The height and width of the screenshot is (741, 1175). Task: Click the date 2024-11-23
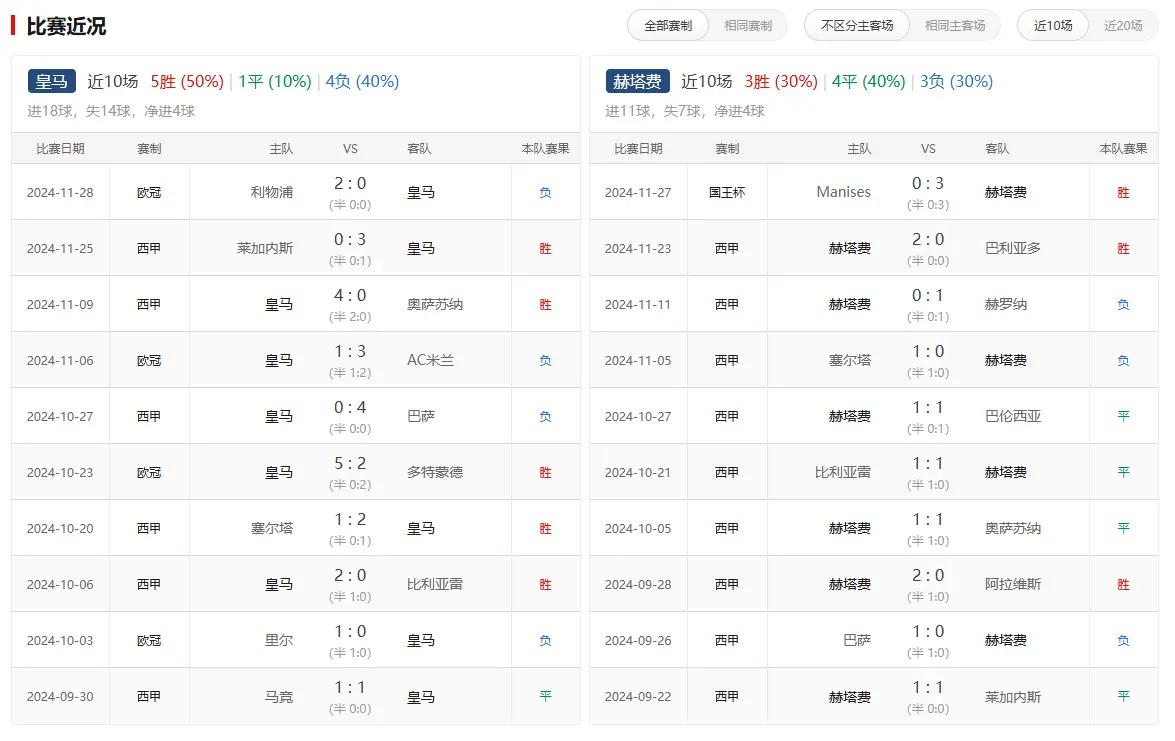(x=638, y=248)
